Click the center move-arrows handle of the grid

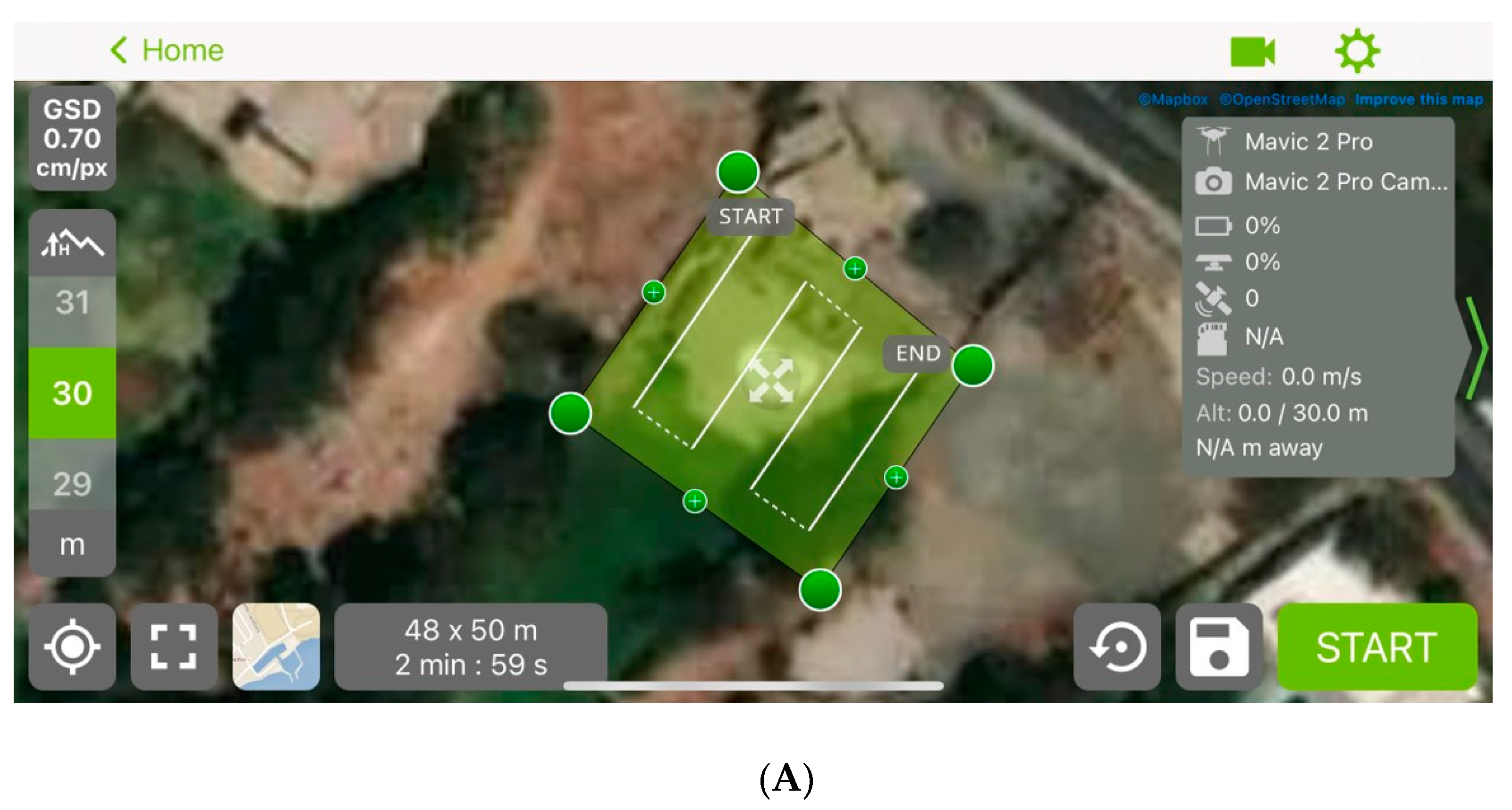point(771,381)
